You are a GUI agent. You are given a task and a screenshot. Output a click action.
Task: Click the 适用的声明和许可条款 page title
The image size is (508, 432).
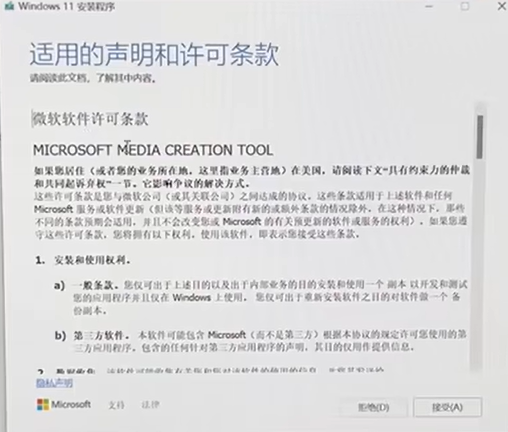tap(154, 54)
